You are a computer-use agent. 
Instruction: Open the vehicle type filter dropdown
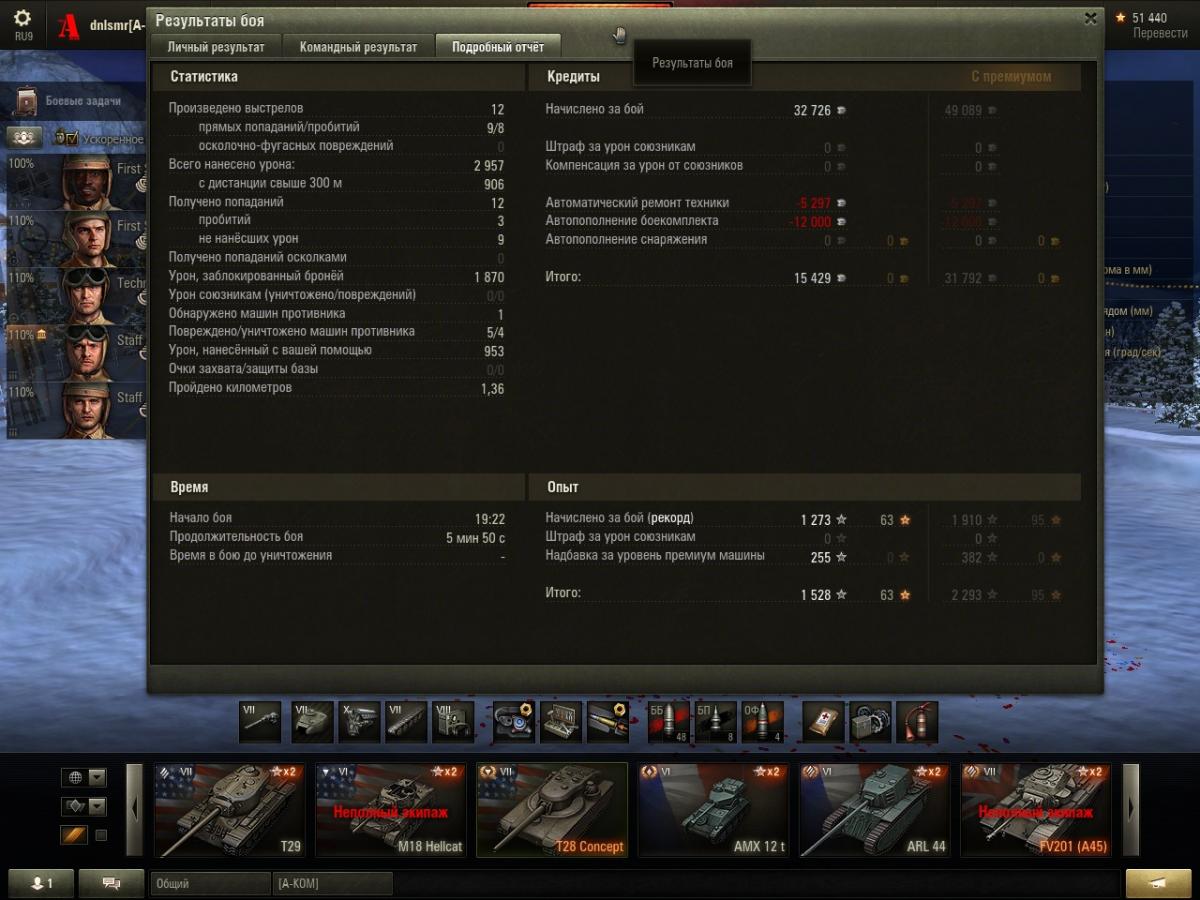coord(84,806)
